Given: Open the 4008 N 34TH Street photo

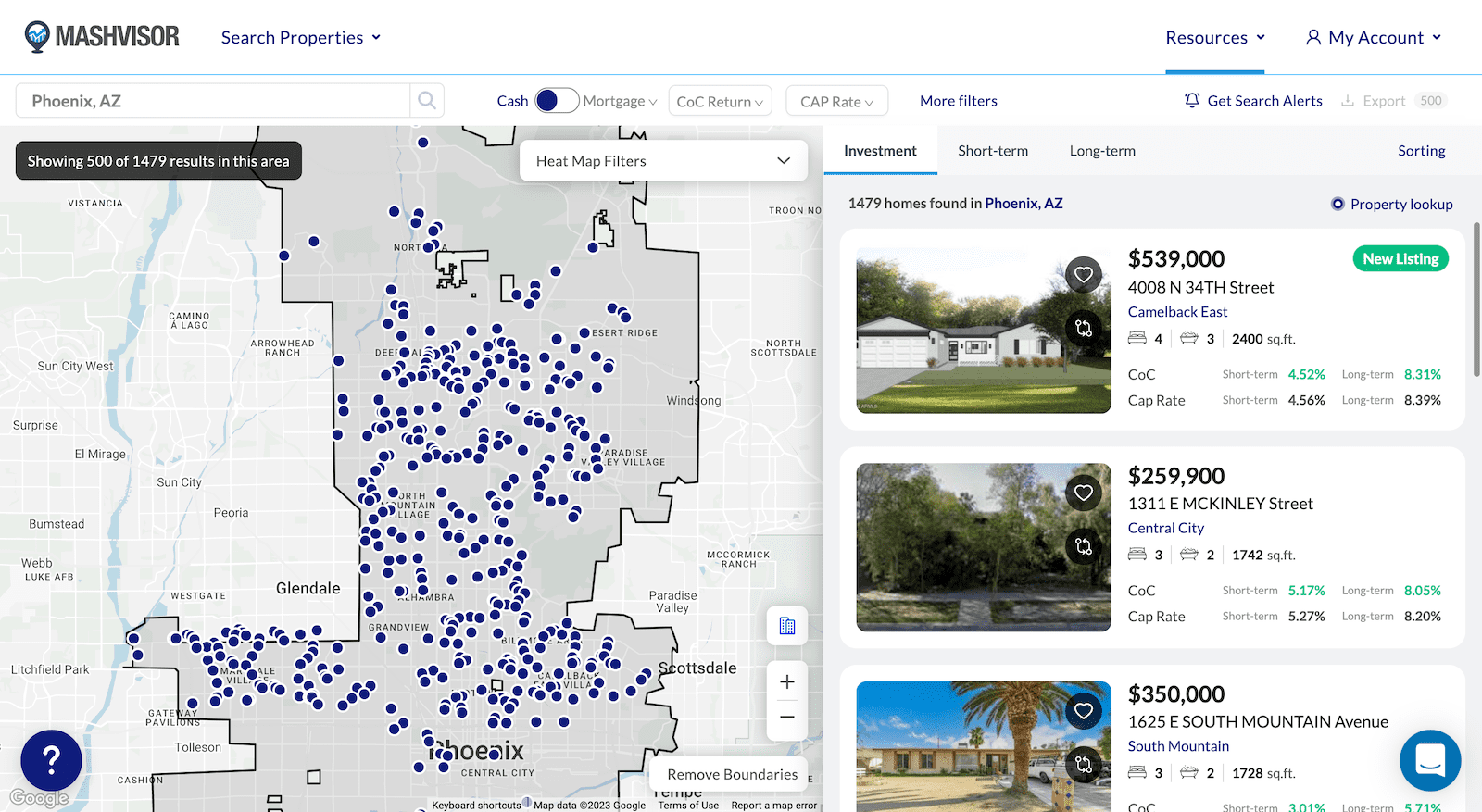Looking at the screenshot, I should [x=984, y=330].
